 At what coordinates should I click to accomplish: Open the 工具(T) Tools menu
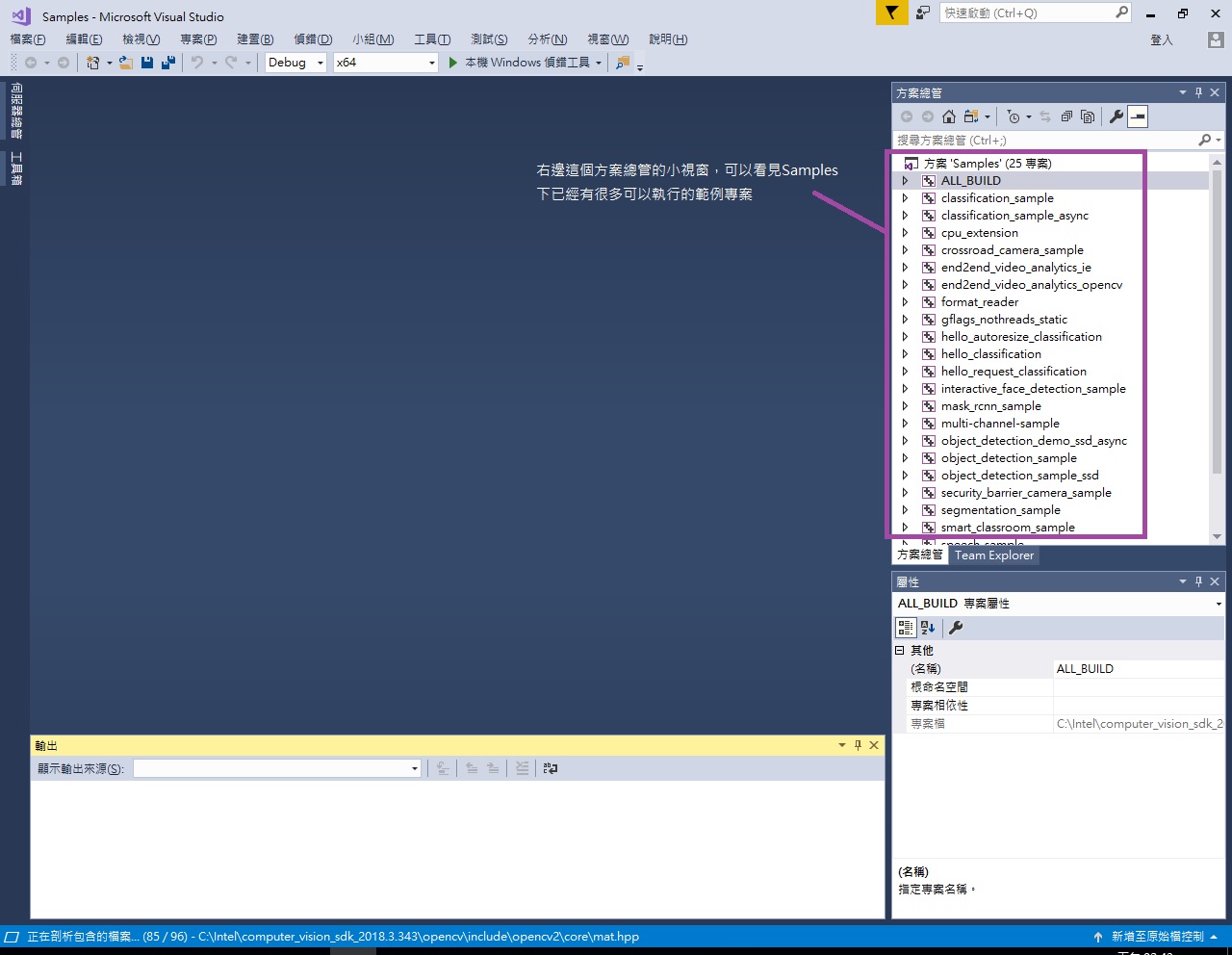(x=432, y=39)
